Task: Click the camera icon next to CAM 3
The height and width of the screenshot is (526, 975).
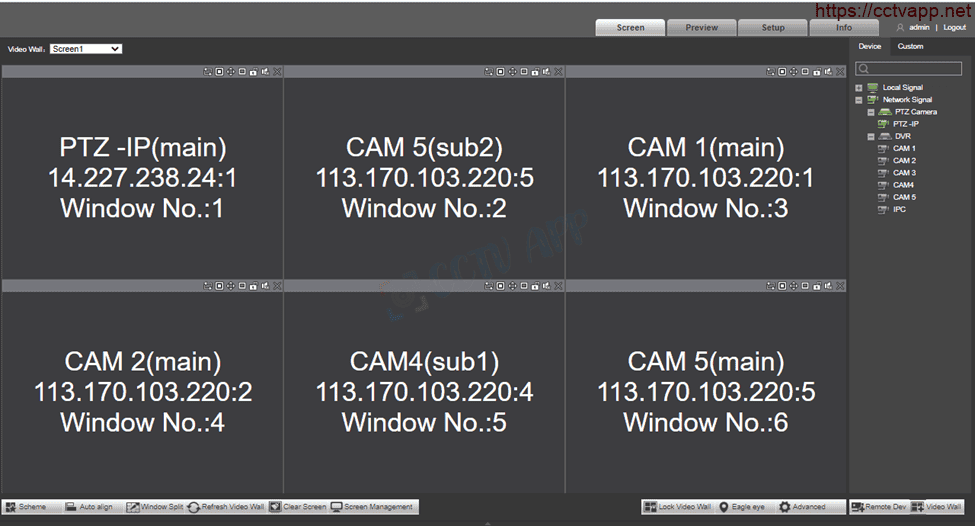Action: point(882,173)
